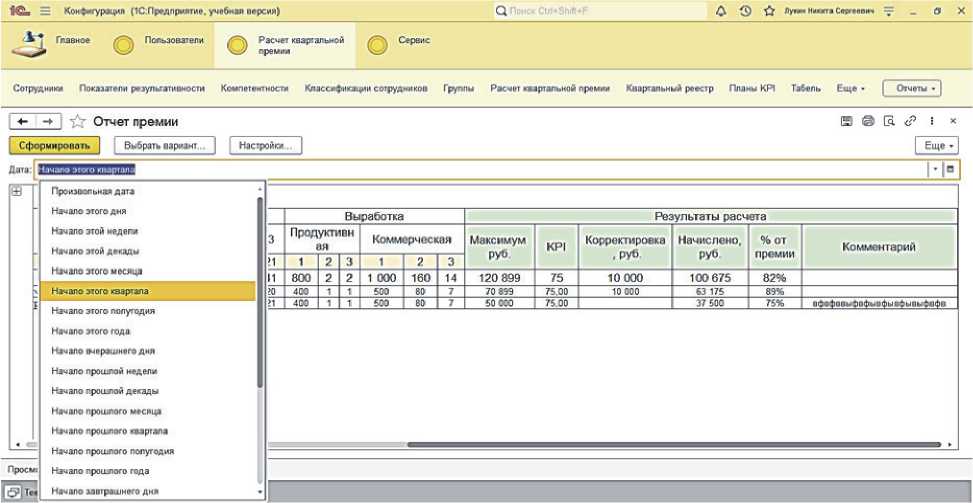Viewport: 973px width, 503px height.
Task: Get link via chain icon
Action: 910,121
